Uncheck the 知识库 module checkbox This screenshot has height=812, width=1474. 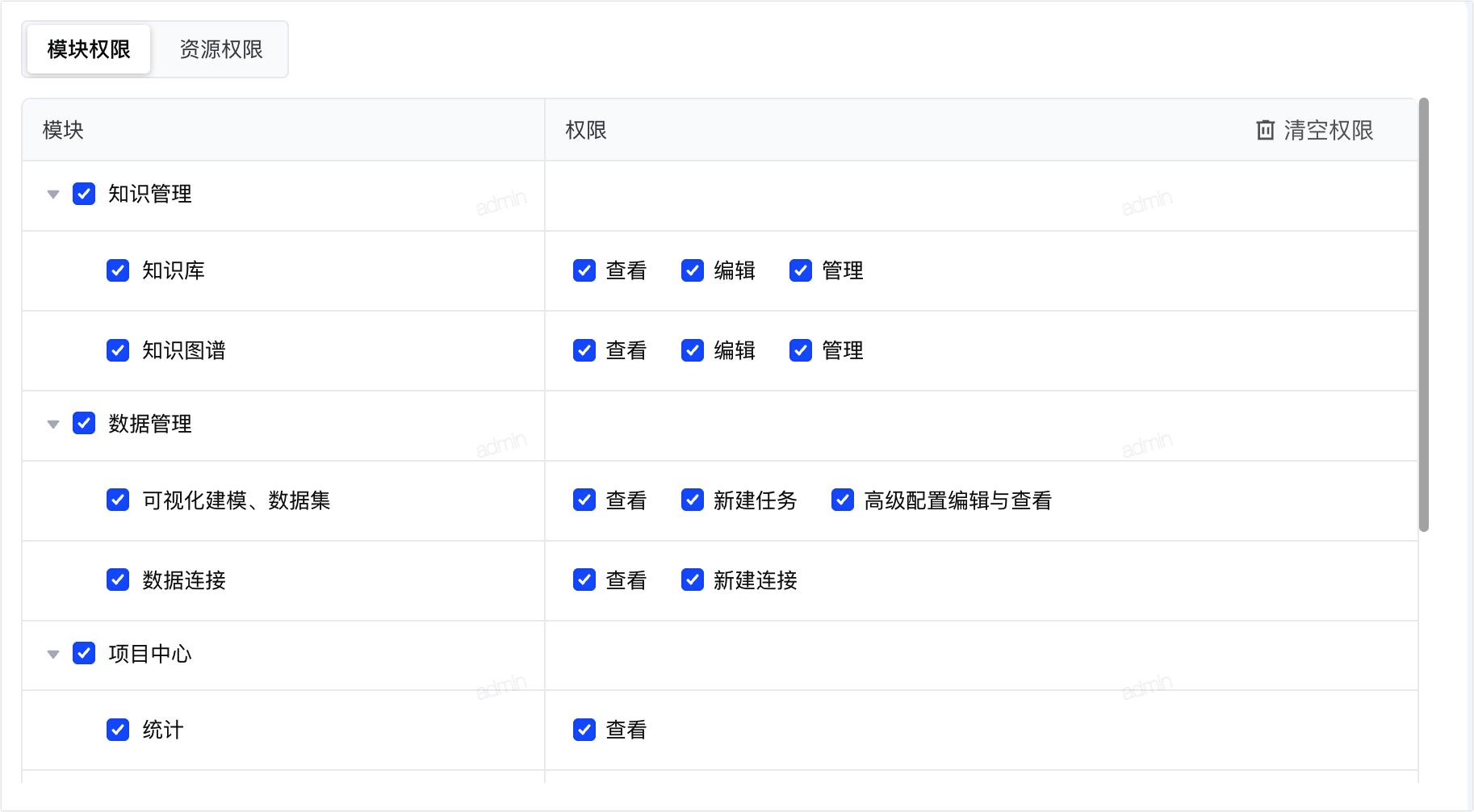coord(118,270)
